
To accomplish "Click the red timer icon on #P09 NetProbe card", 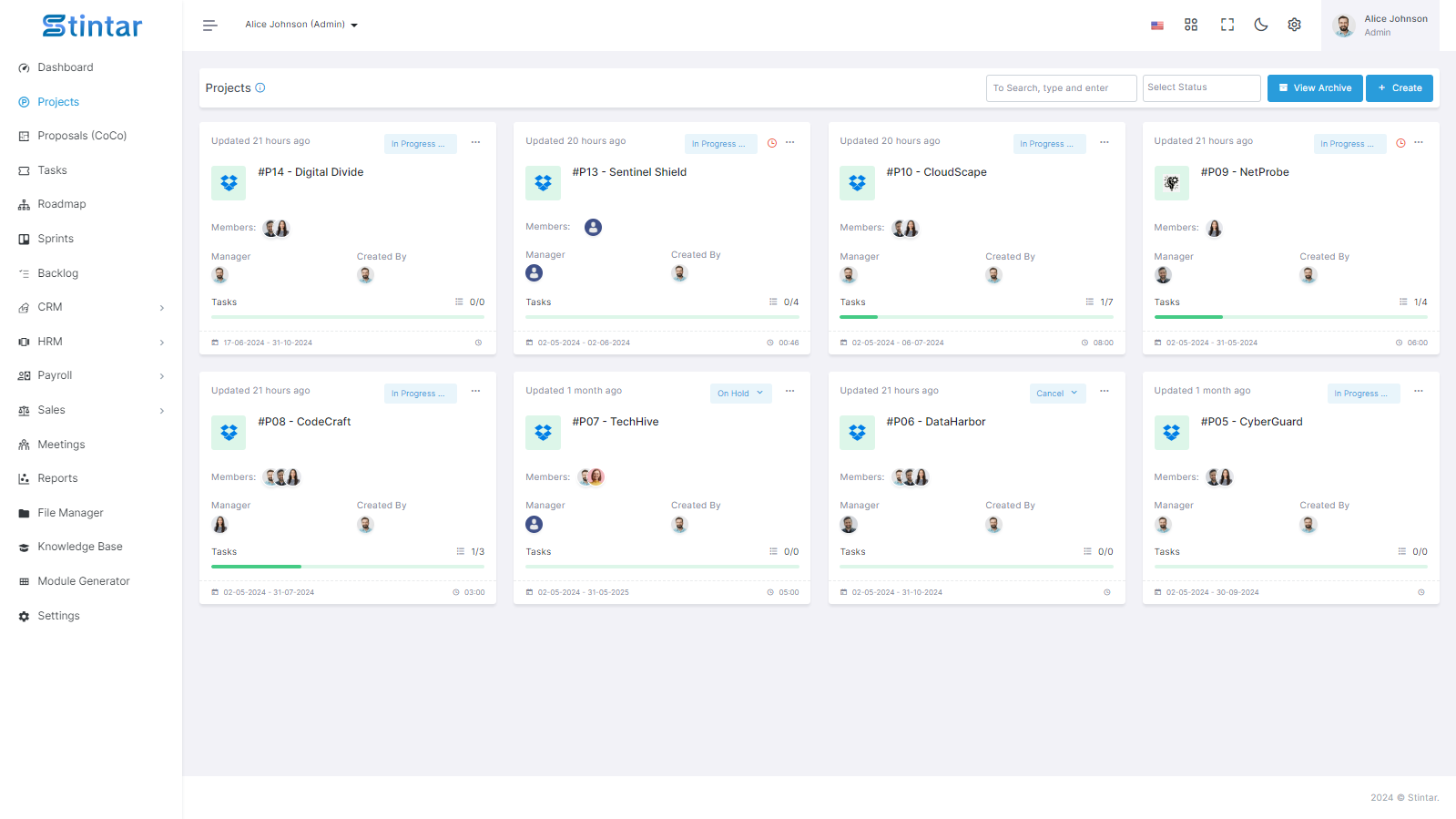I will pos(1400,143).
